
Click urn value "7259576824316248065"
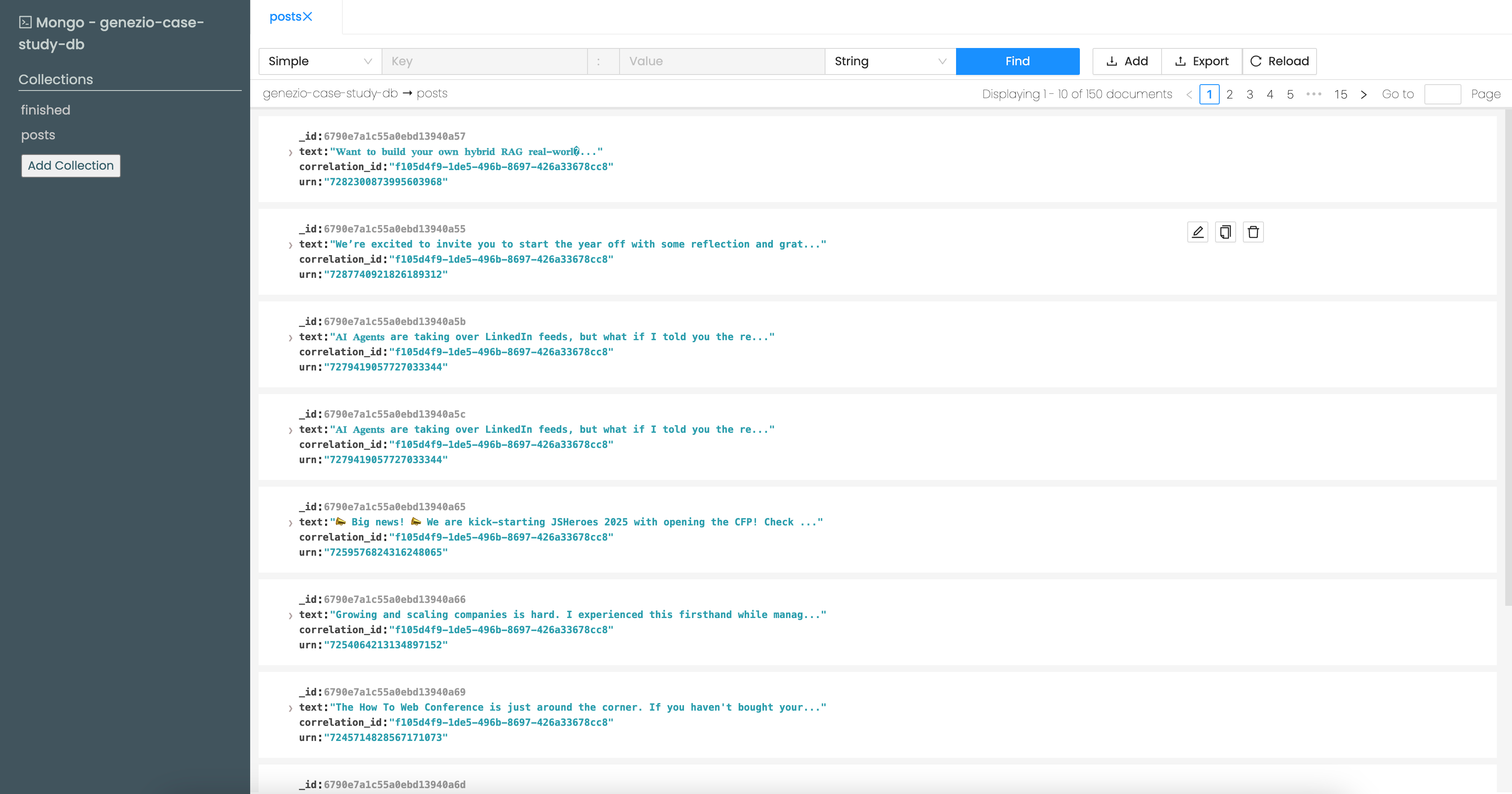(x=386, y=553)
